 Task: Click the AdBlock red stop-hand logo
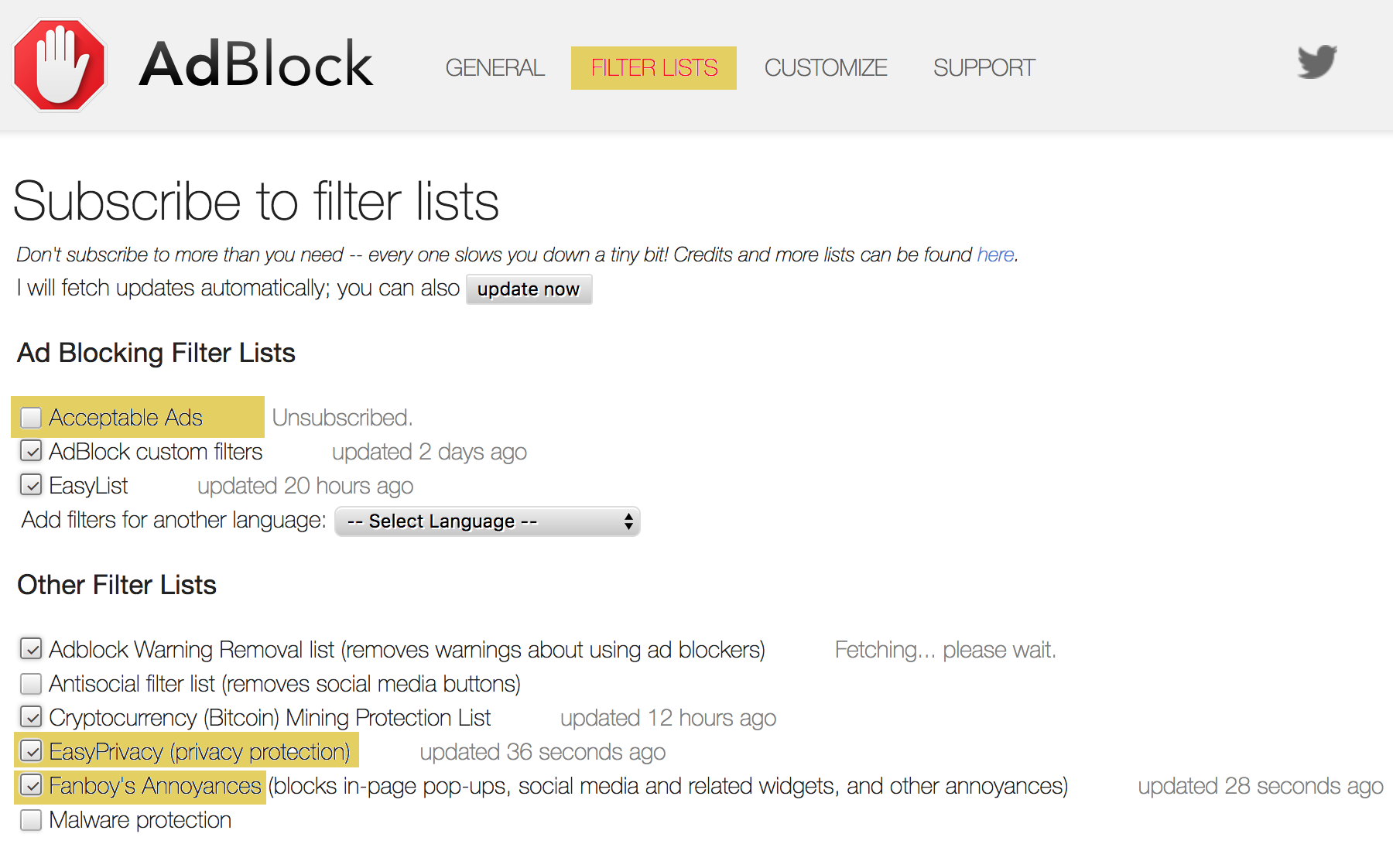(59, 65)
